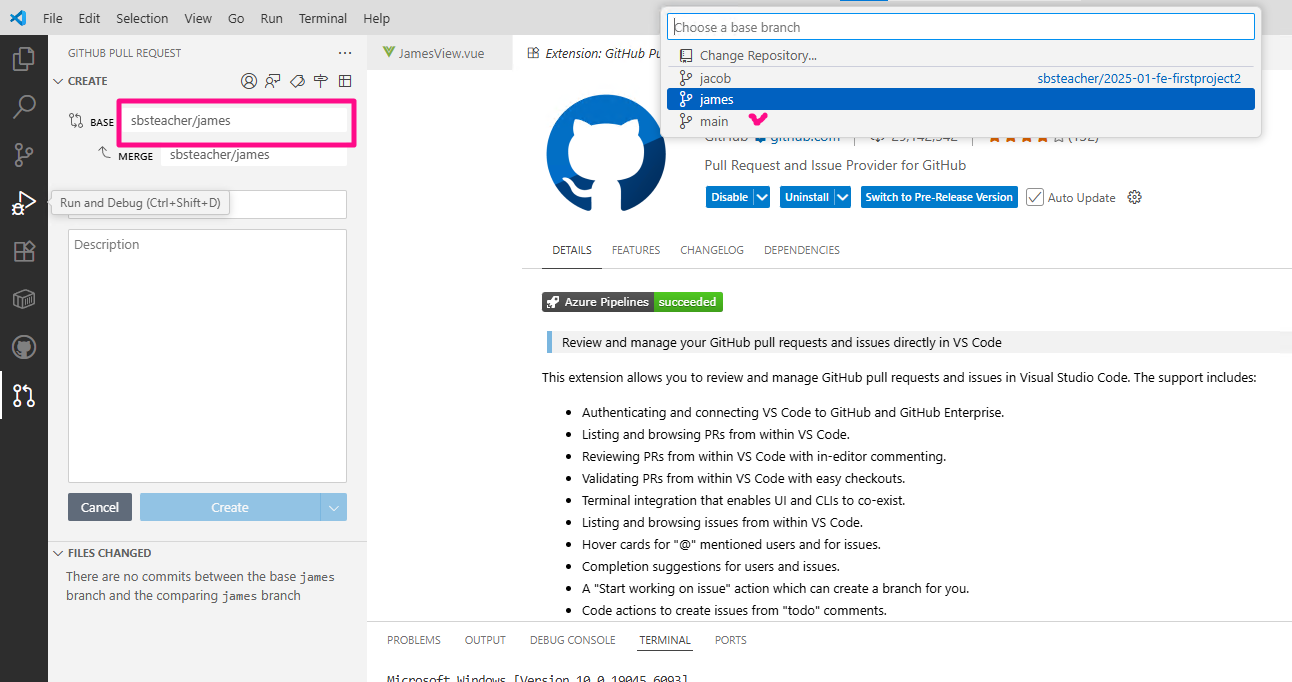The image size is (1292, 682).
Task: Open the Create button dropdown arrow
Action: (334, 507)
